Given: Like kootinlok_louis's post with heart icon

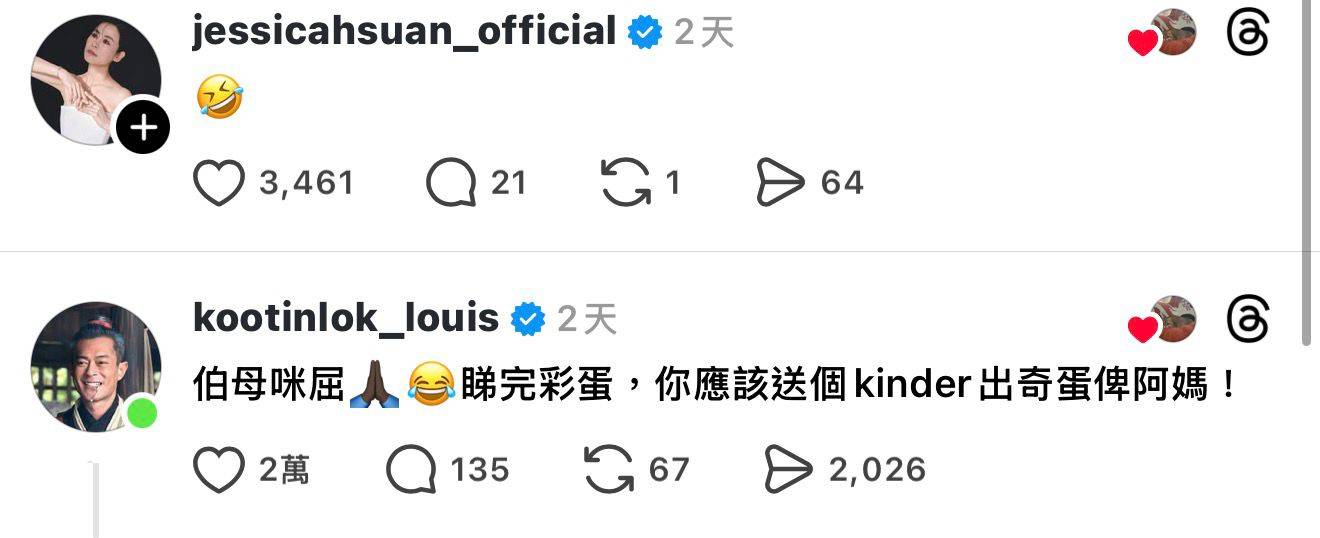Looking at the screenshot, I should point(218,470).
